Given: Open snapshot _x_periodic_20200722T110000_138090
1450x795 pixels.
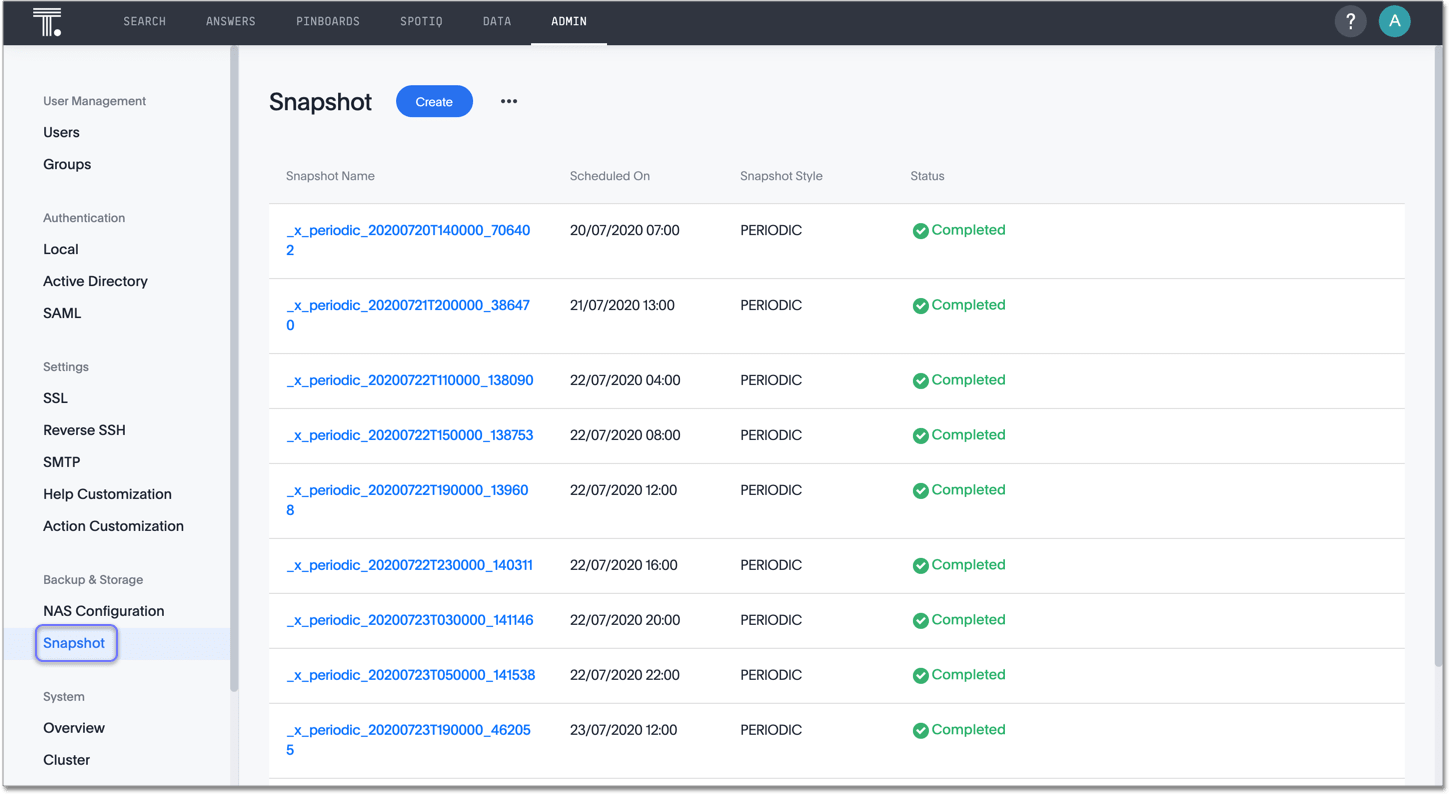Looking at the screenshot, I should pos(410,380).
